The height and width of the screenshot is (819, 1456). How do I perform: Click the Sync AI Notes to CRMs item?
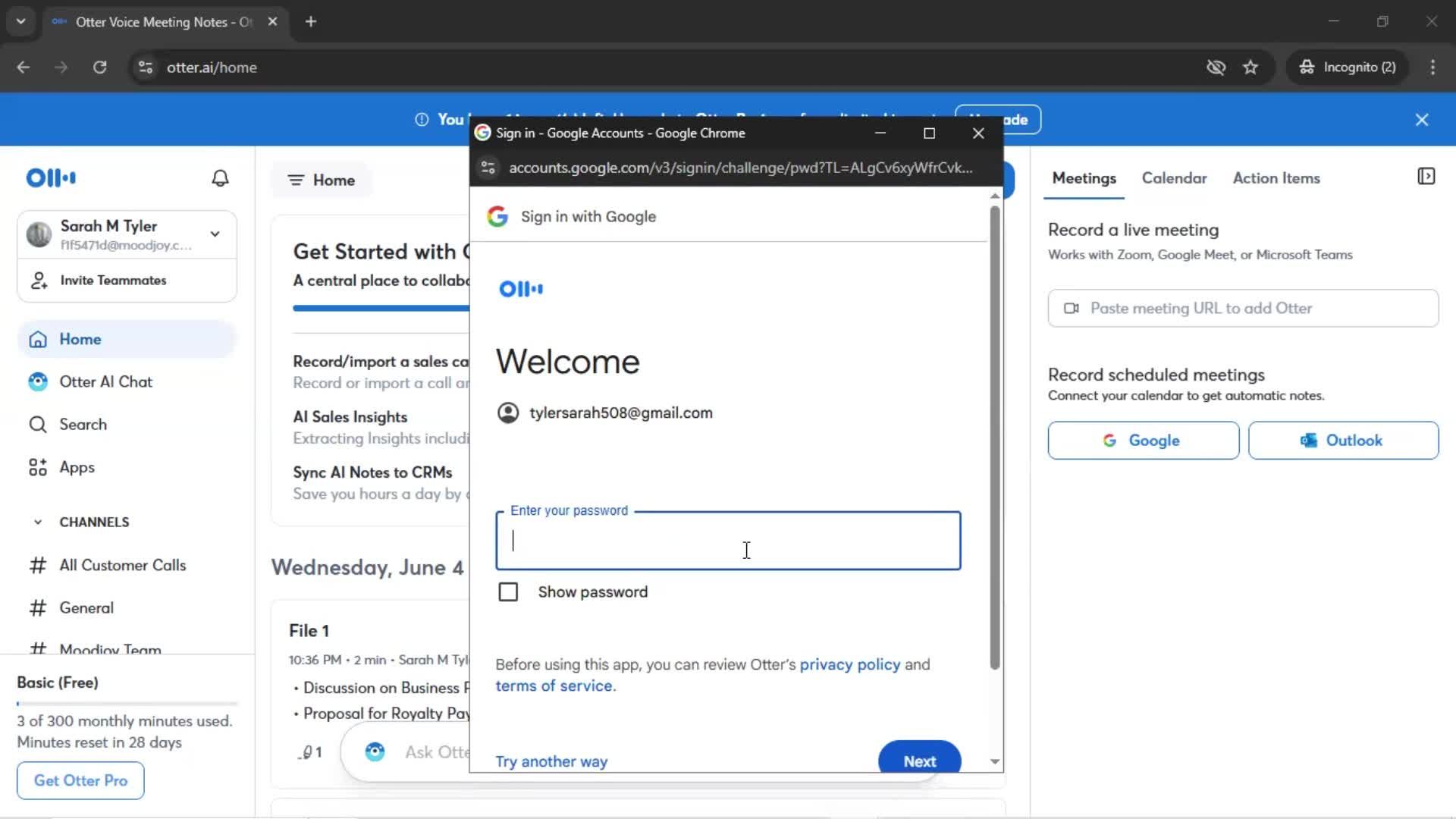(381, 483)
